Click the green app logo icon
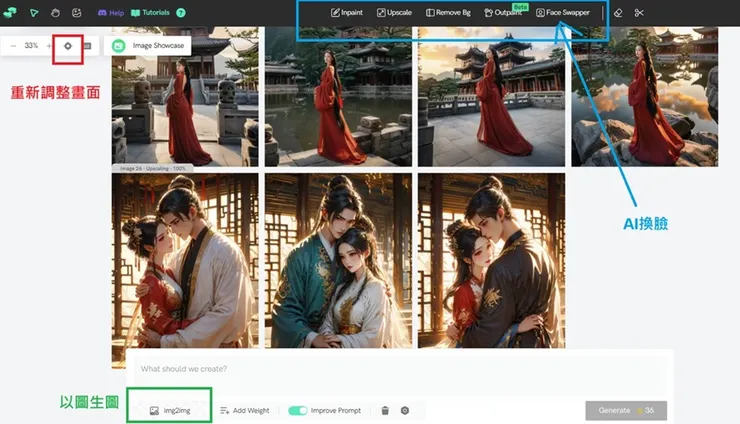The image size is (740, 424). 9,12
